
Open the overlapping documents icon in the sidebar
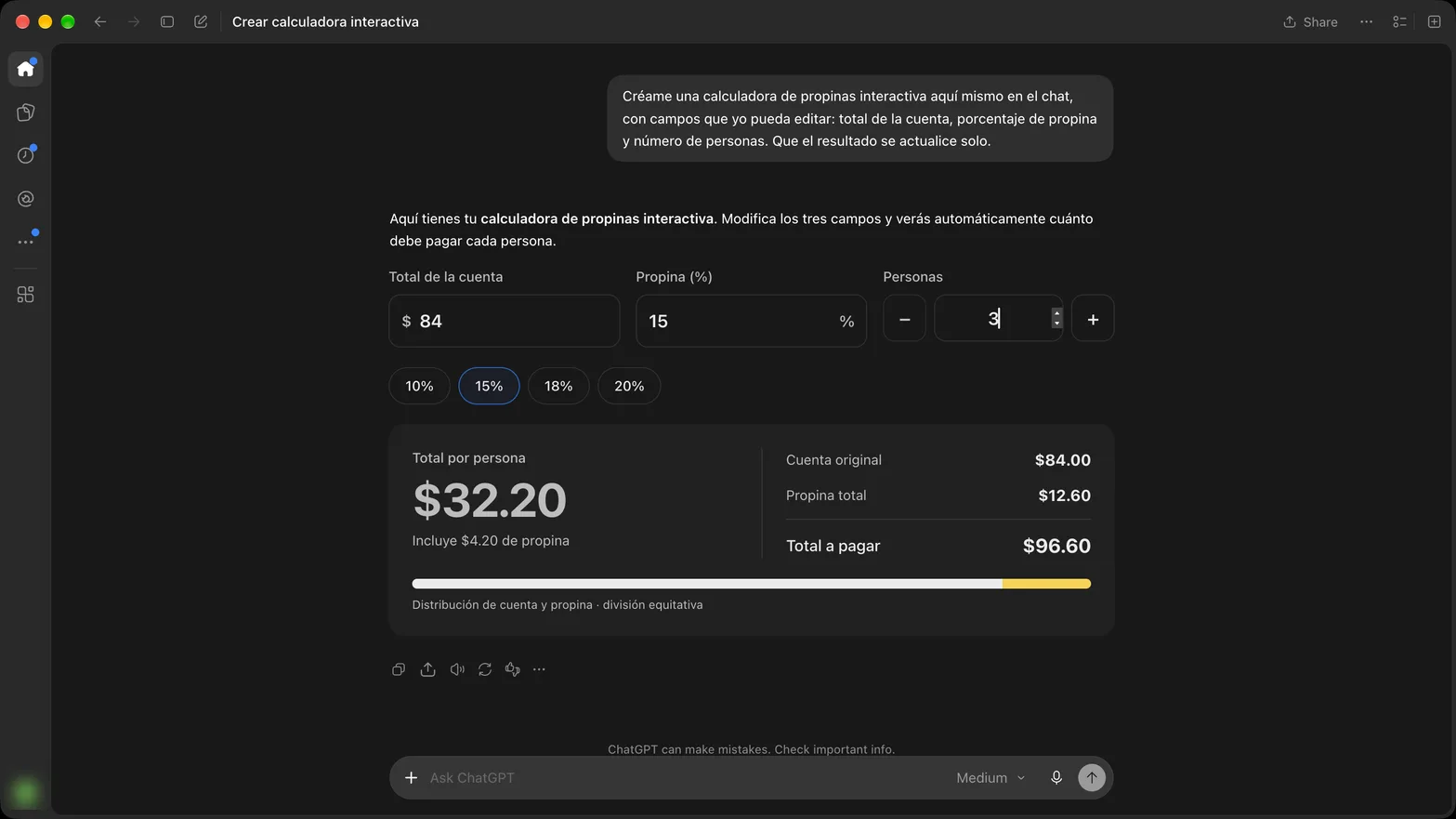26,112
